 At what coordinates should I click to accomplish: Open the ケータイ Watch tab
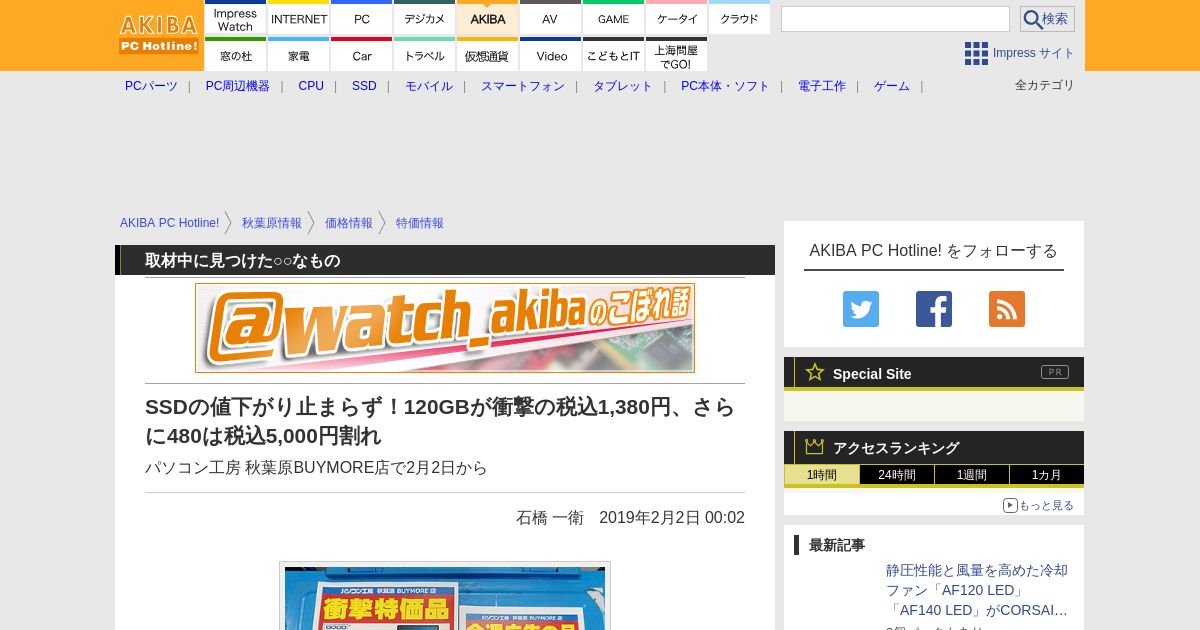(x=677, y=18)
